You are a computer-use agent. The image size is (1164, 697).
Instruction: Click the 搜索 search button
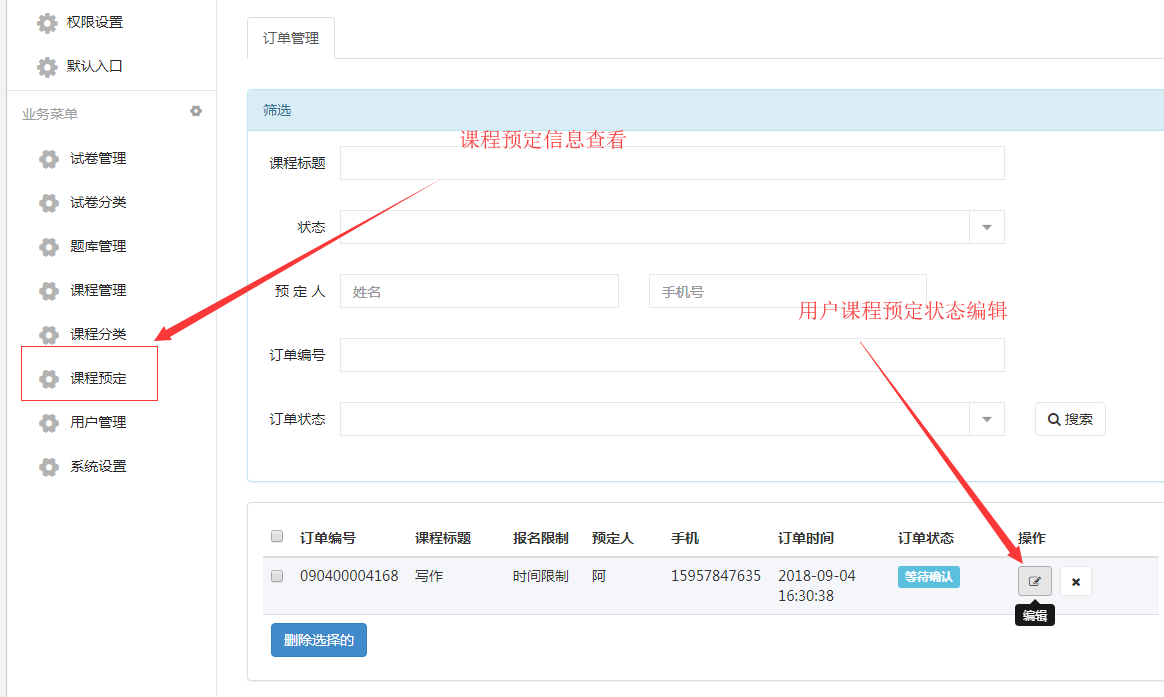(x=1070, y=419)
